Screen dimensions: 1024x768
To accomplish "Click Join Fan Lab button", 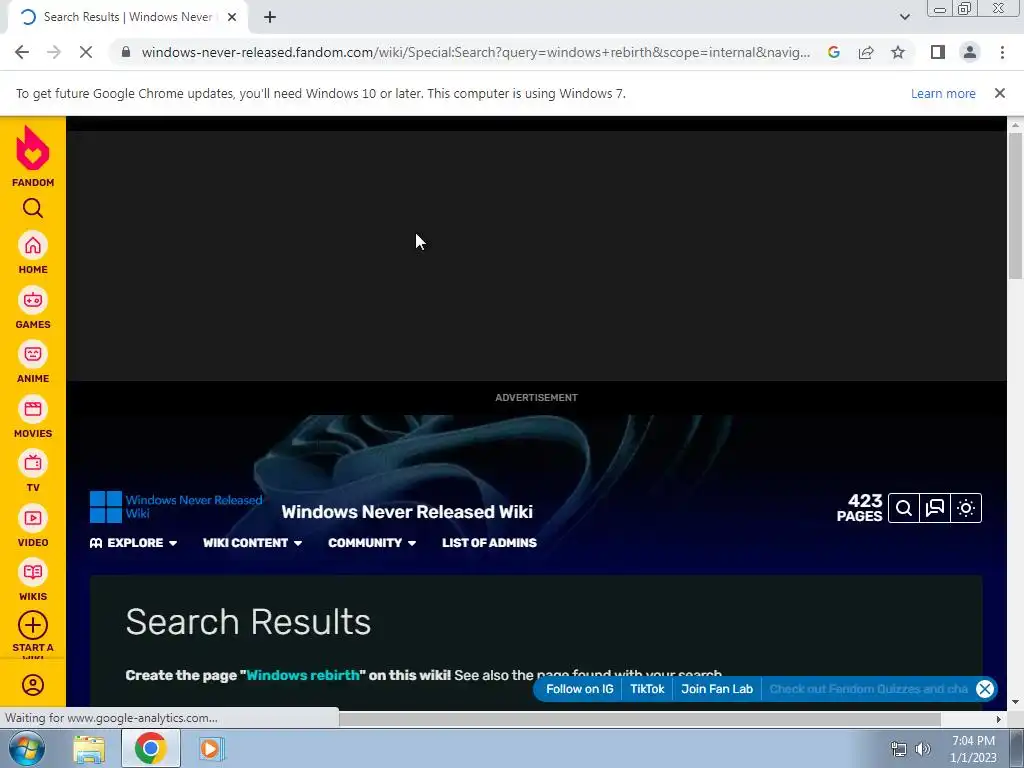I will [717, 689].
